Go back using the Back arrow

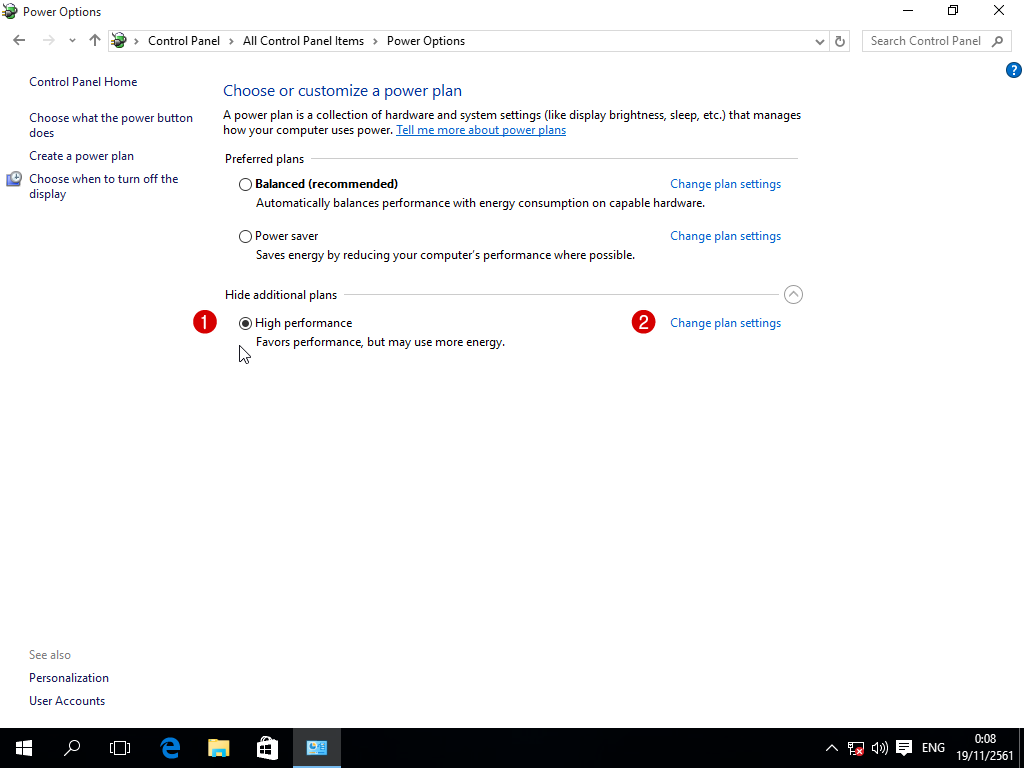point(19,41)
